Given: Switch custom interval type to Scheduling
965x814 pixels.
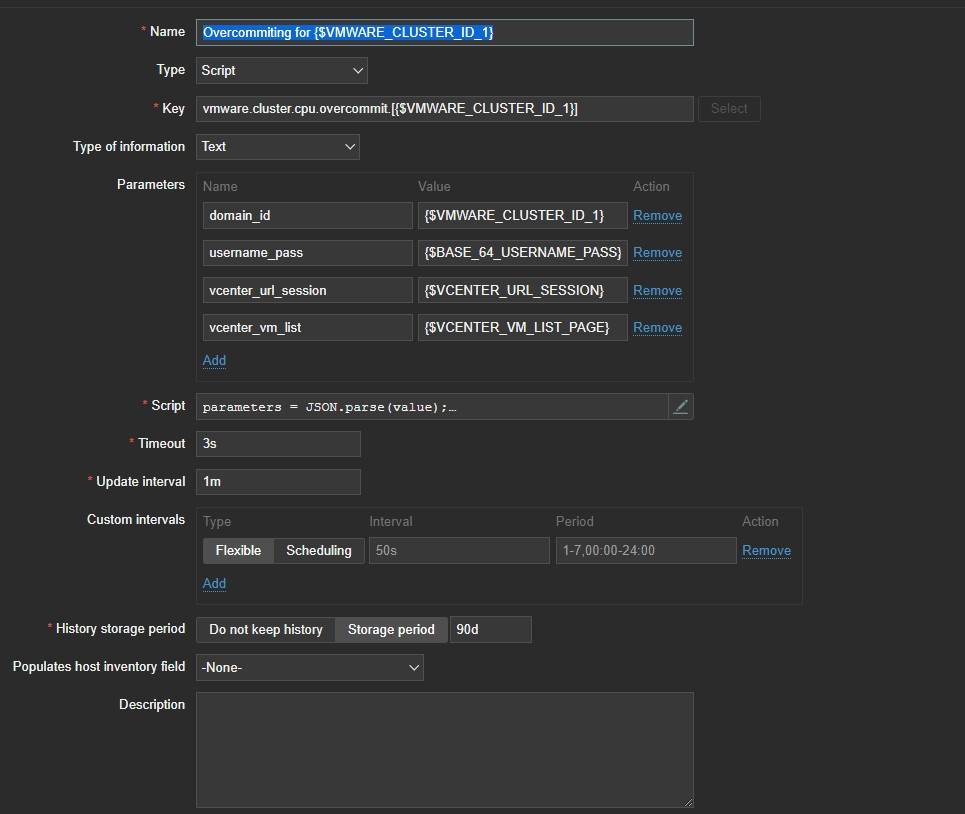Looking at the screenshot, I should click(x=319, y=551).
